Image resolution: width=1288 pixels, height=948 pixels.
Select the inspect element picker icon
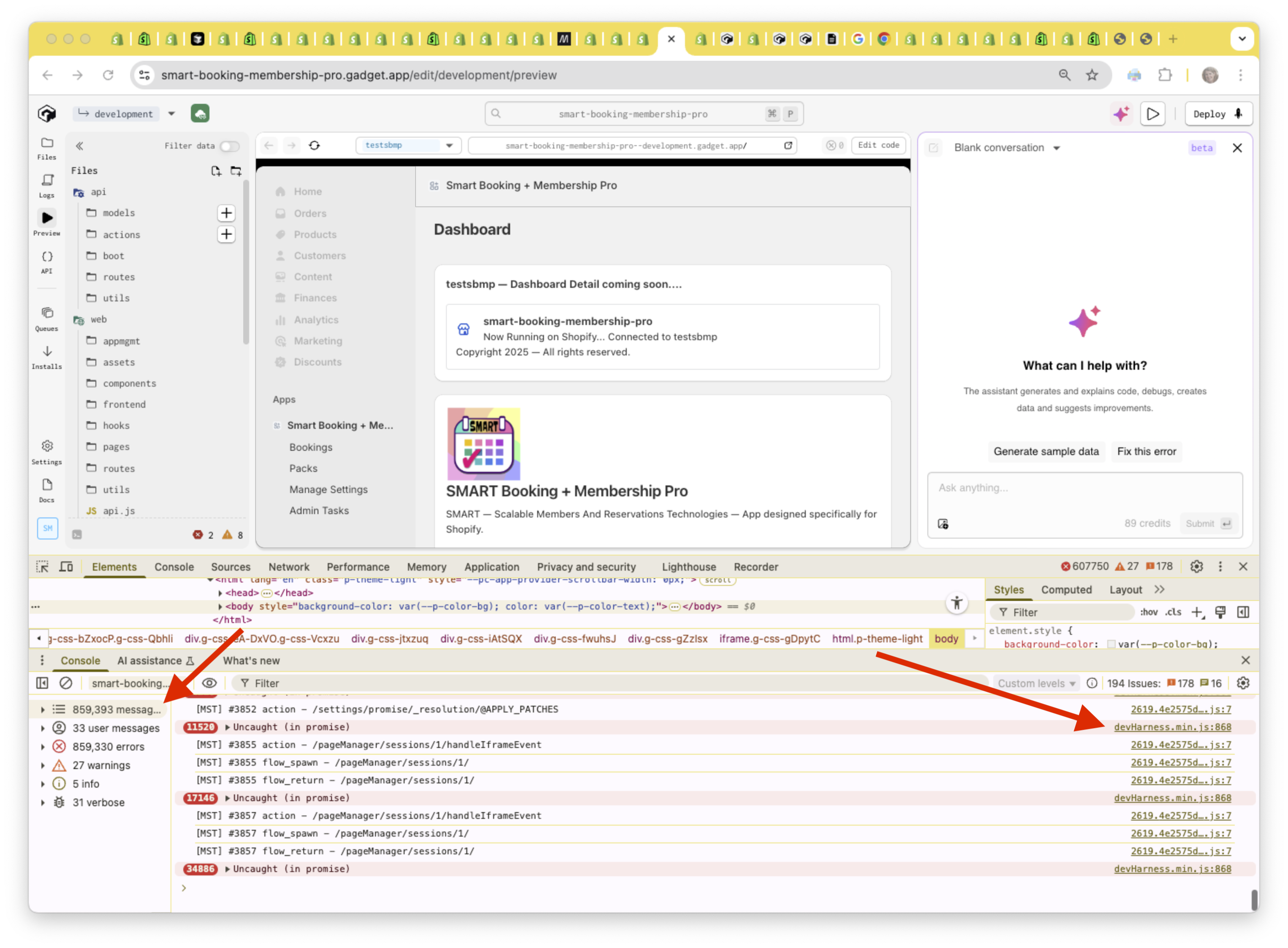tap(42, 567)
